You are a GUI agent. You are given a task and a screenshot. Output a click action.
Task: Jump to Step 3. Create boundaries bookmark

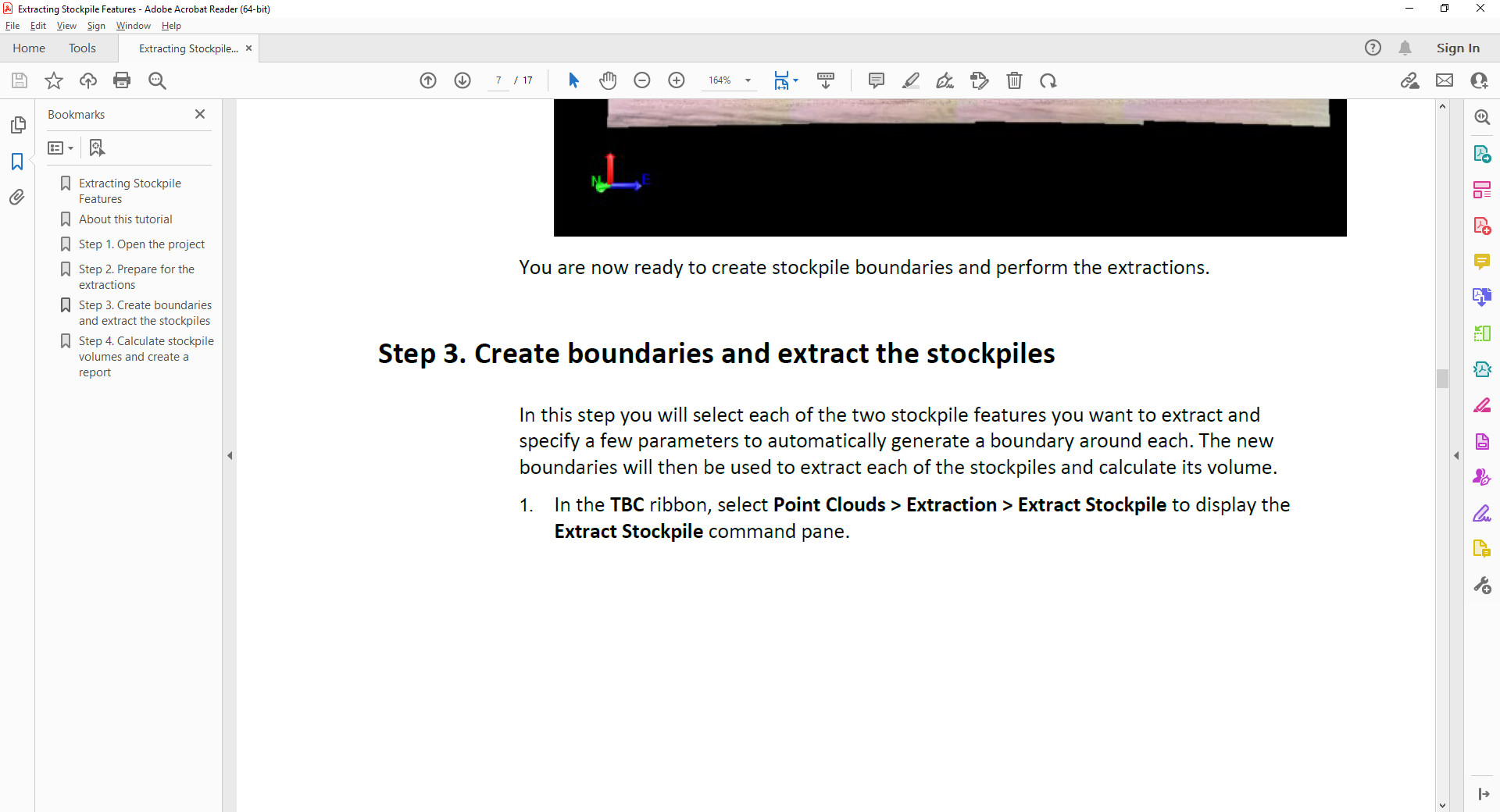pos(145,313)
